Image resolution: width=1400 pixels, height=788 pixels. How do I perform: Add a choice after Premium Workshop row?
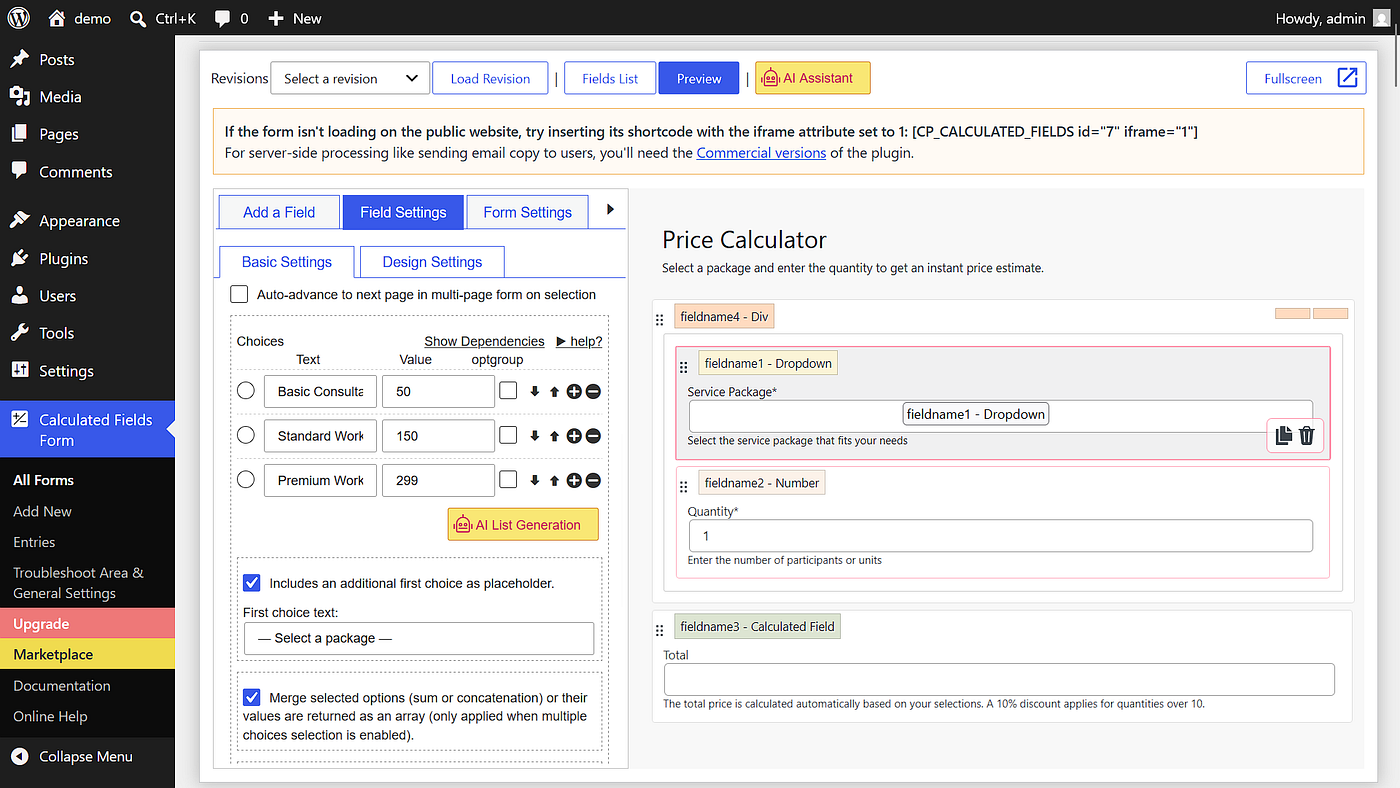point(574,480)
